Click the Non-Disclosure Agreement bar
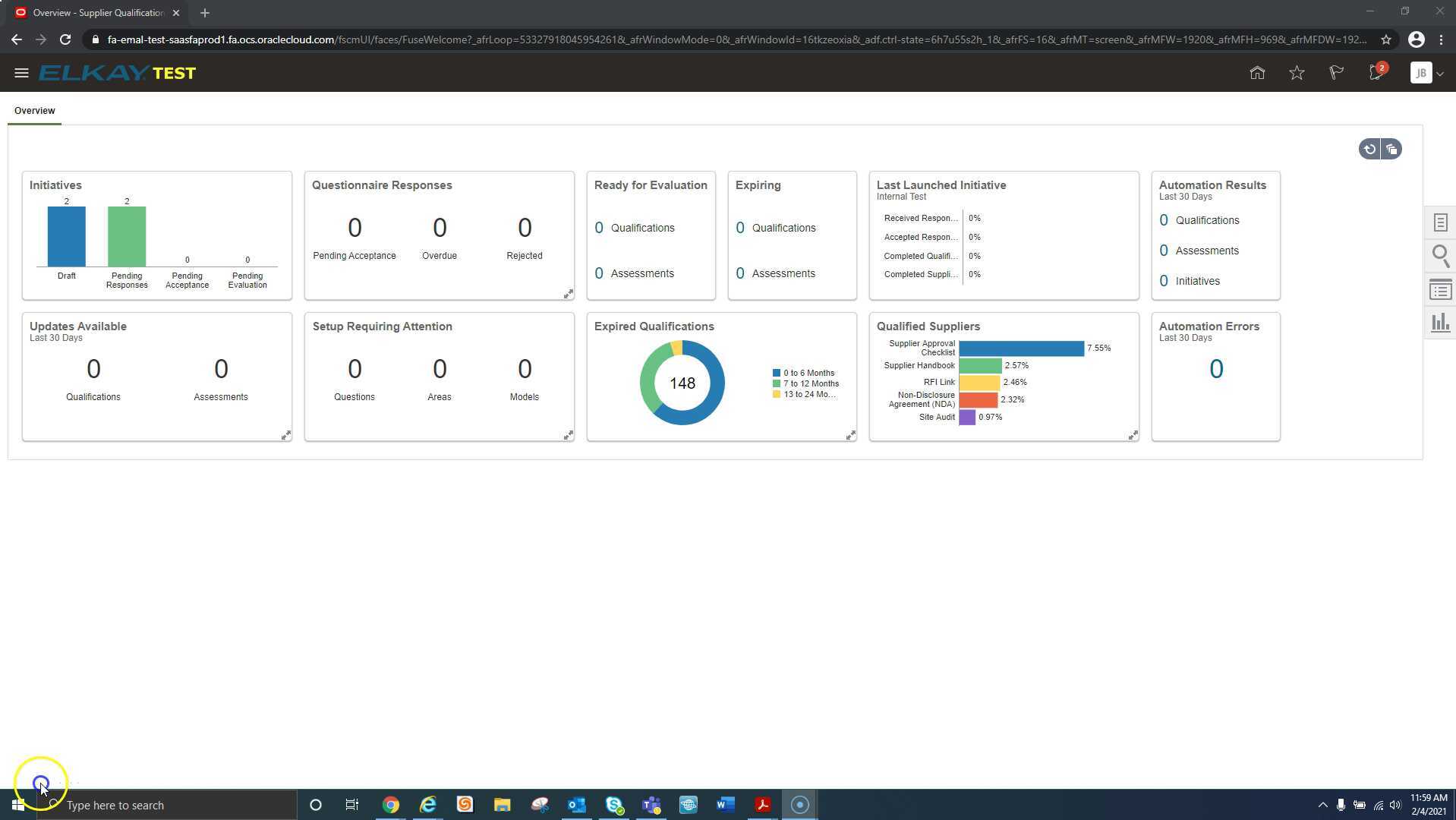The image size is (1456, 820). [x=979, y=400]
